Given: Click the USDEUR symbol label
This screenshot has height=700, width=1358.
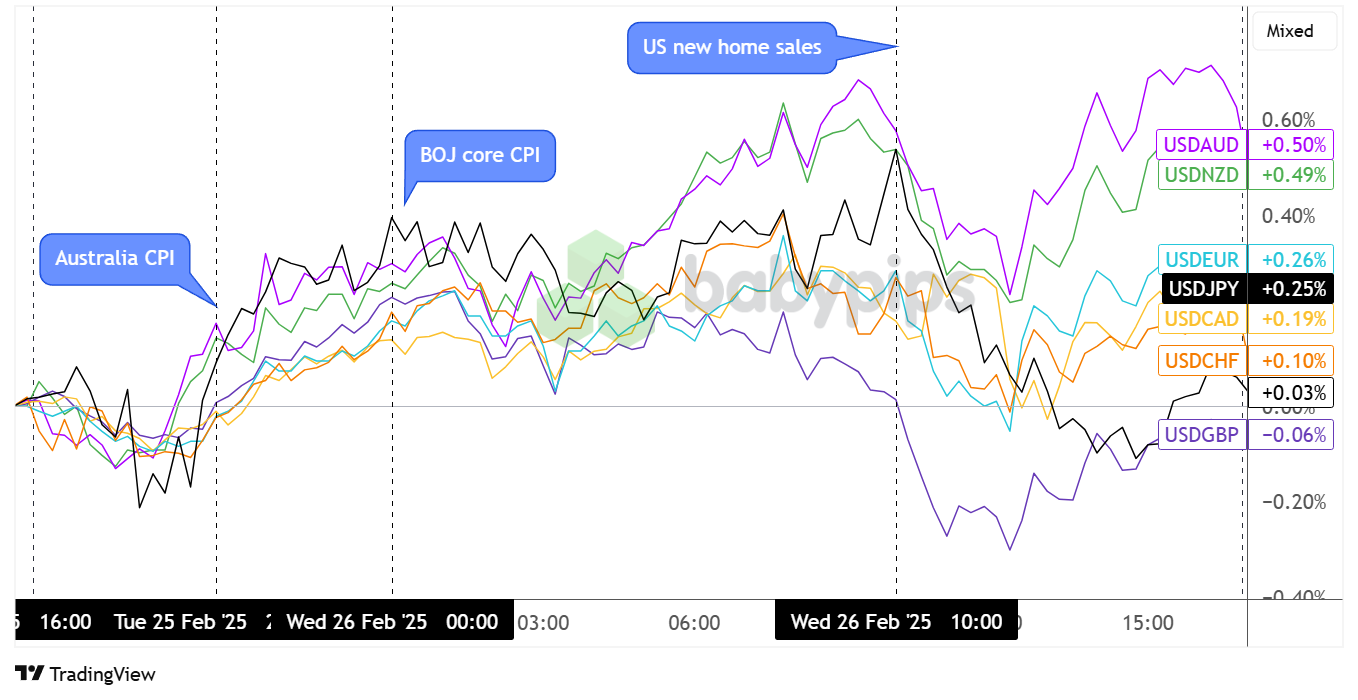Looking at the screenshot, I should (x=1200, y=259).
